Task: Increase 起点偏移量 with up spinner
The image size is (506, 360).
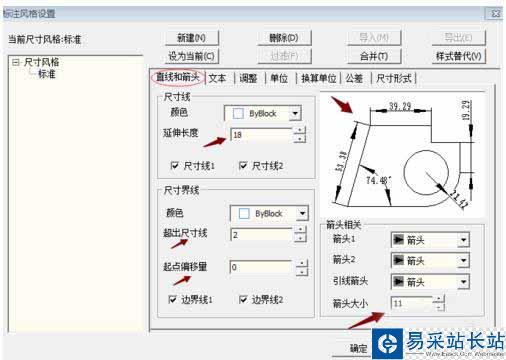Action: [x=302, y=263]
